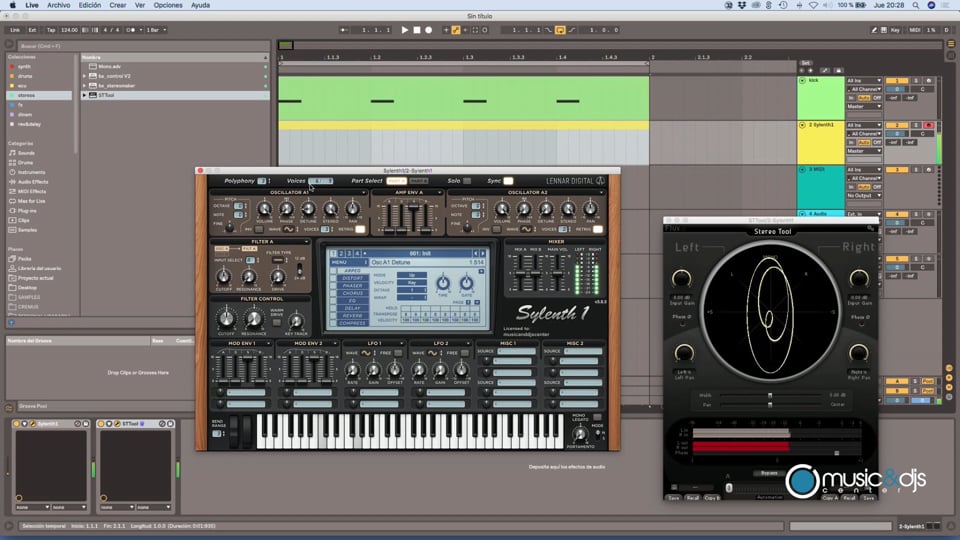The width and height of the screenshot is (960, 540).
Task: Go to next Sylenth1 preset arrow
Action: point(482,253)
